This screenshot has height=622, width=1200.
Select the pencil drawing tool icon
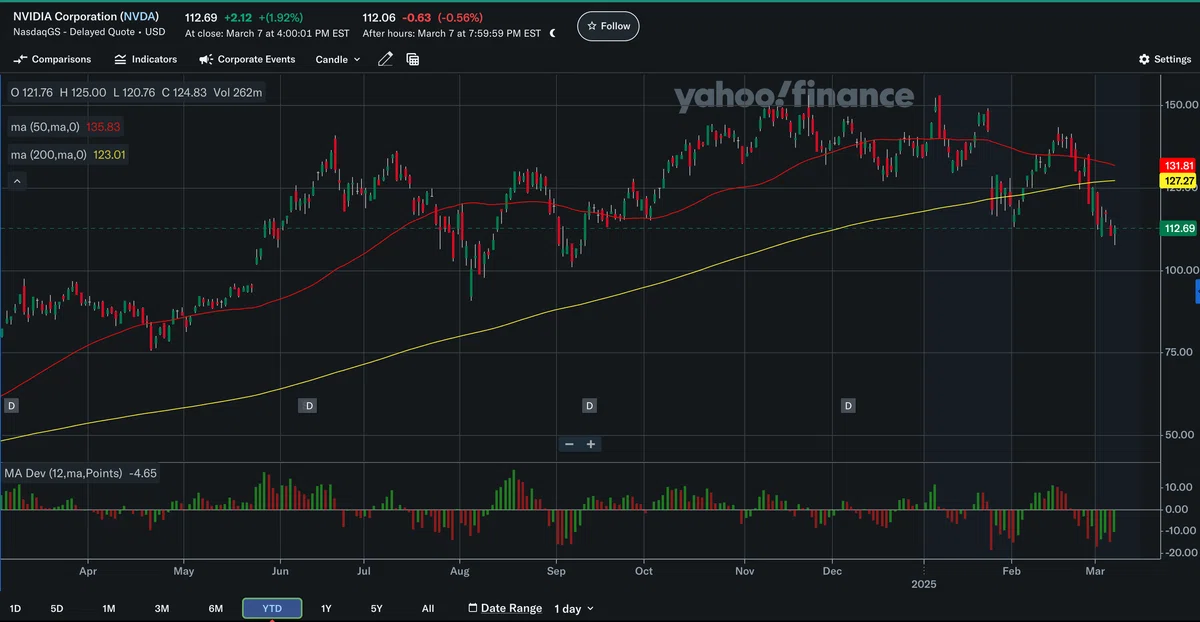pyautogui.click(x=385, y=59)
